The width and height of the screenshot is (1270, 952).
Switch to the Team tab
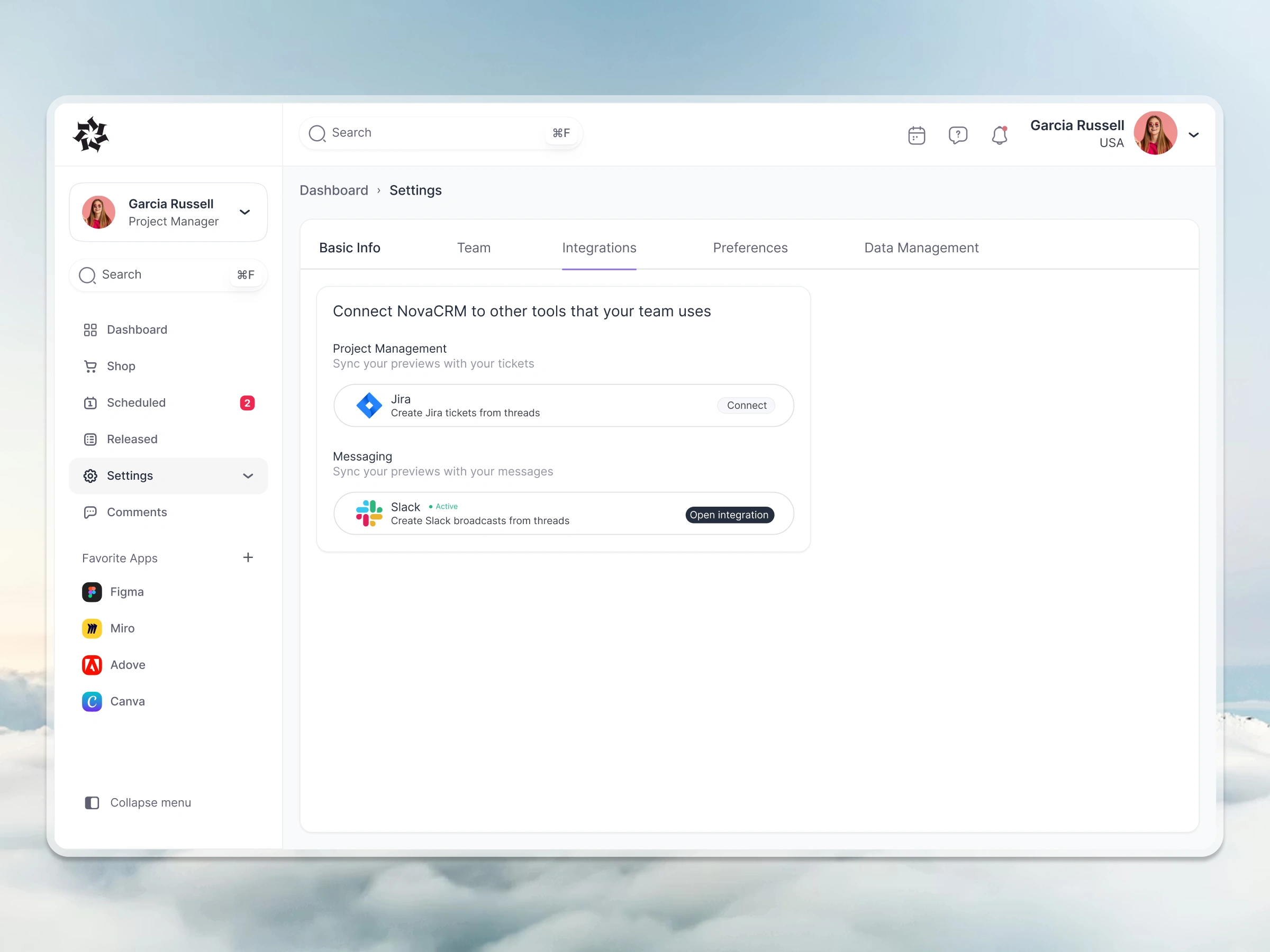click(x=474, y=248)
